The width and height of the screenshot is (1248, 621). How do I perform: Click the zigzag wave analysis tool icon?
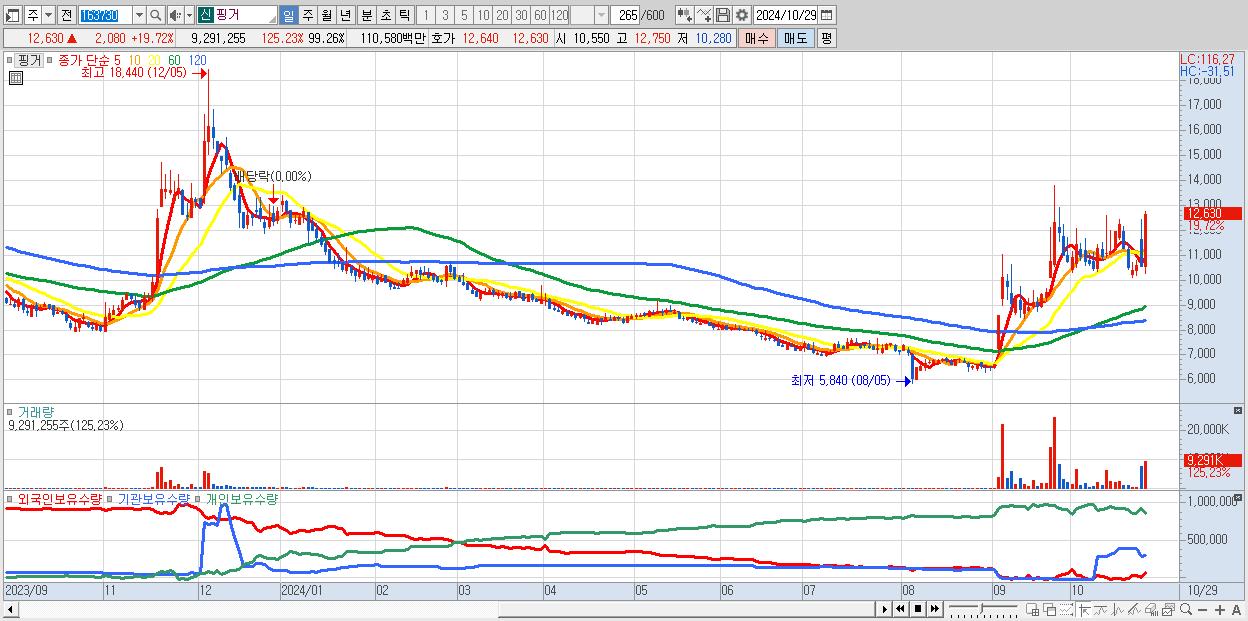(1118, 609)
